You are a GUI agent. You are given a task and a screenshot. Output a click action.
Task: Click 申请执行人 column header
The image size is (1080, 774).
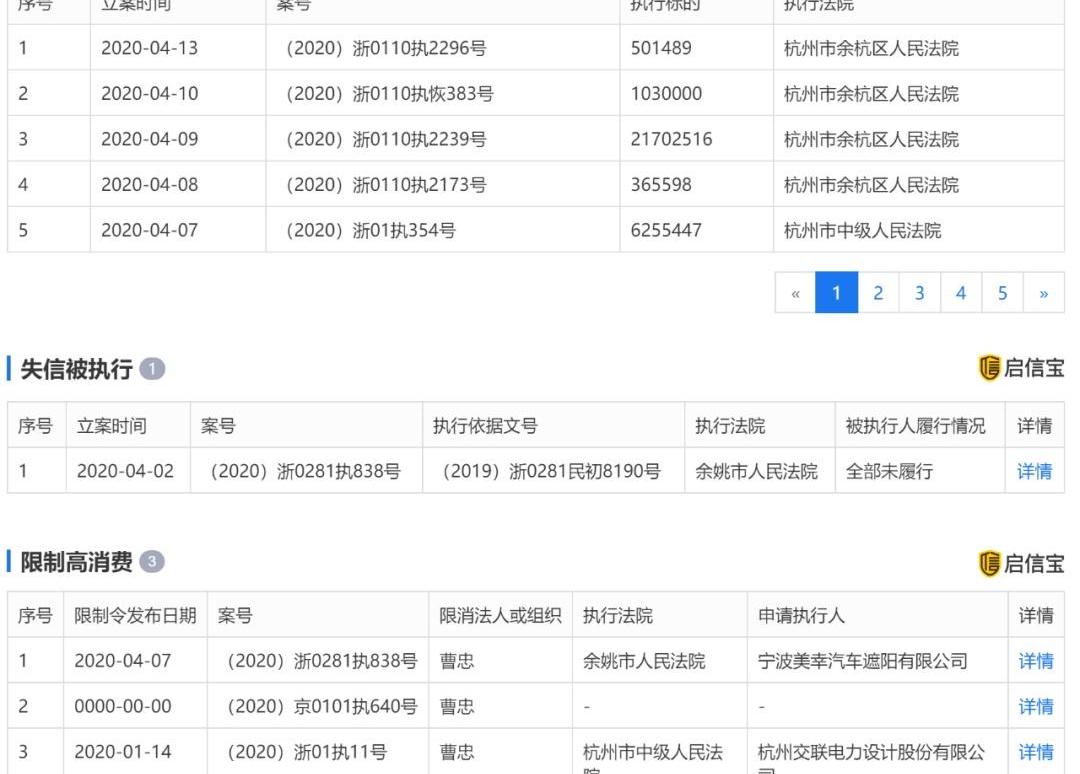(801, 615)
